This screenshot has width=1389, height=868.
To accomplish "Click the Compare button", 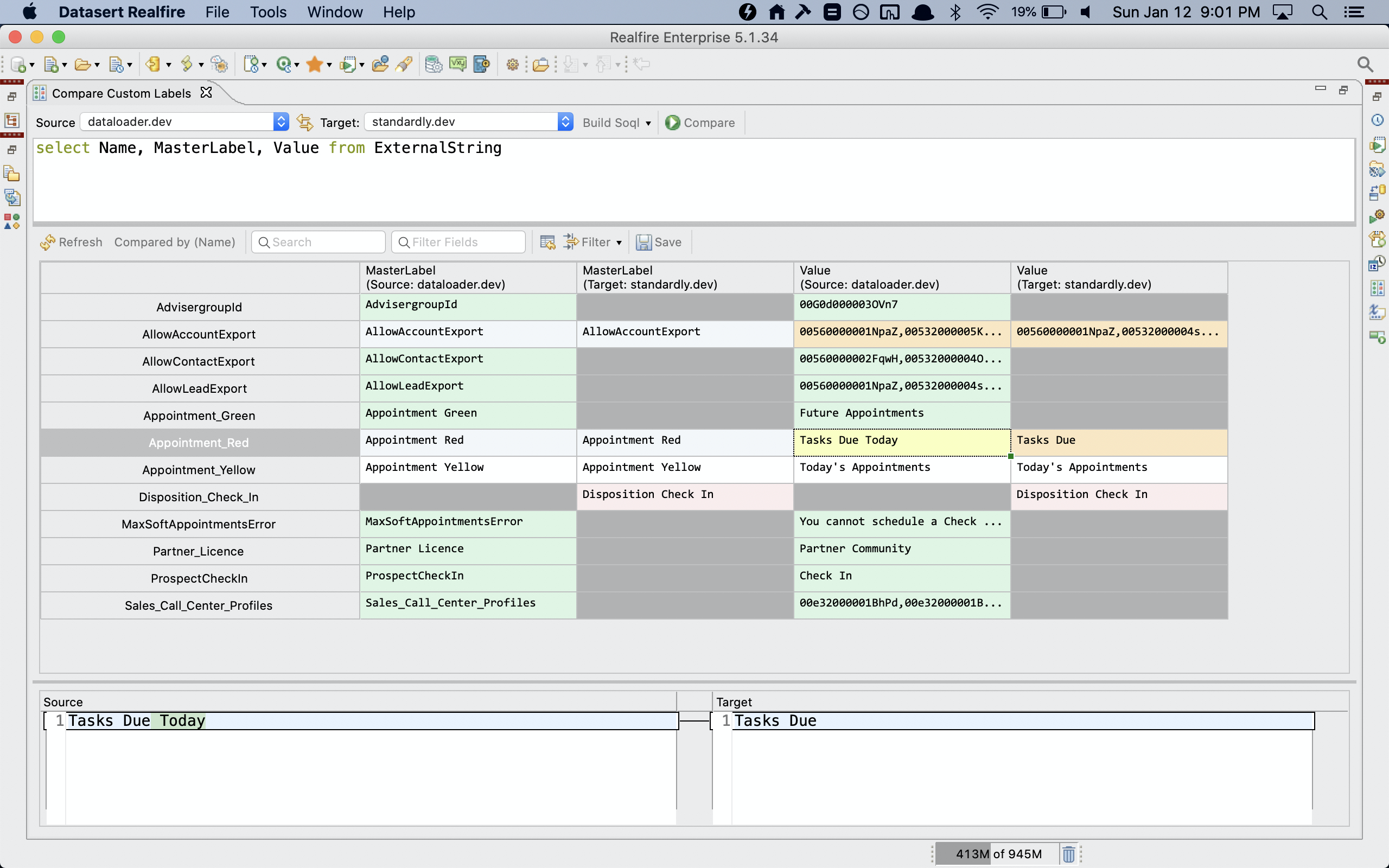I will (700, 123).
